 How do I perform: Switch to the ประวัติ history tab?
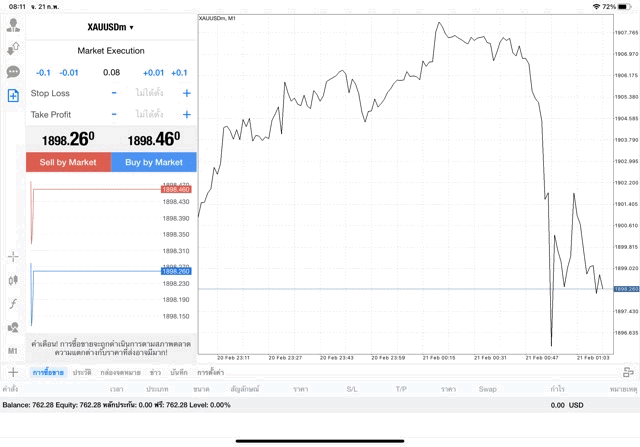pos(81,372)
